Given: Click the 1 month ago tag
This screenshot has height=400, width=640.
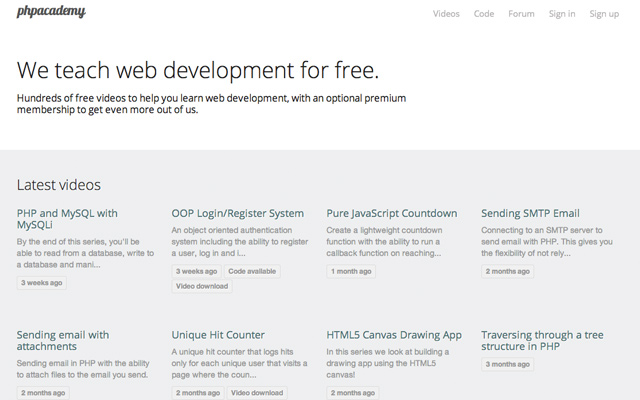Looking at the screenshot, I should (351, 271).
